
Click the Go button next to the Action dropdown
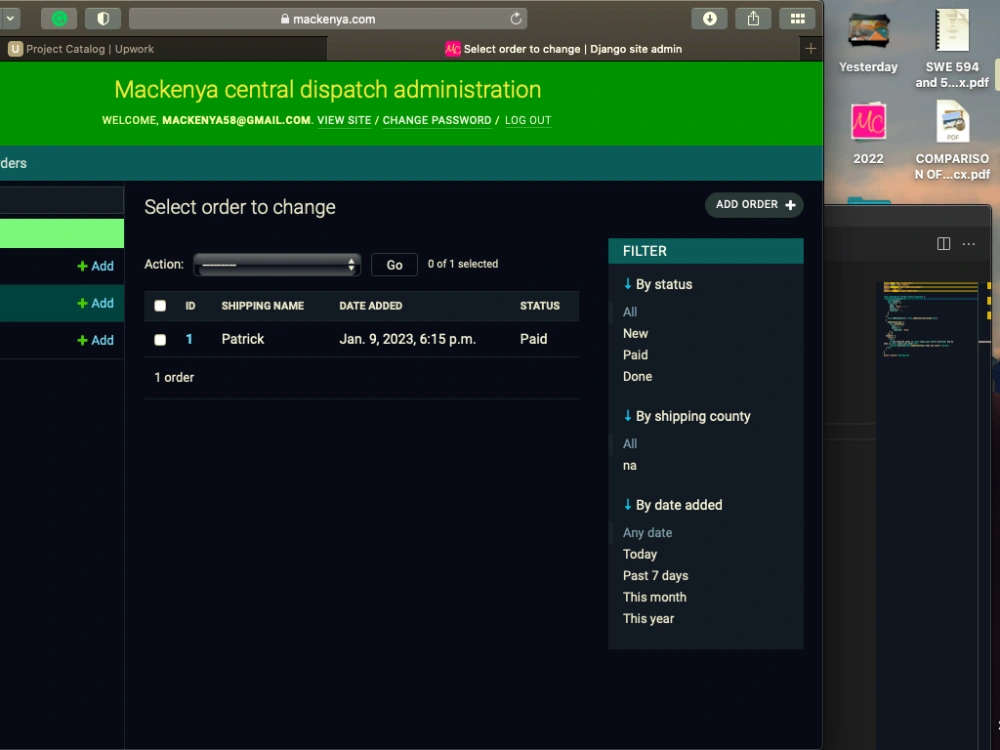393,264
